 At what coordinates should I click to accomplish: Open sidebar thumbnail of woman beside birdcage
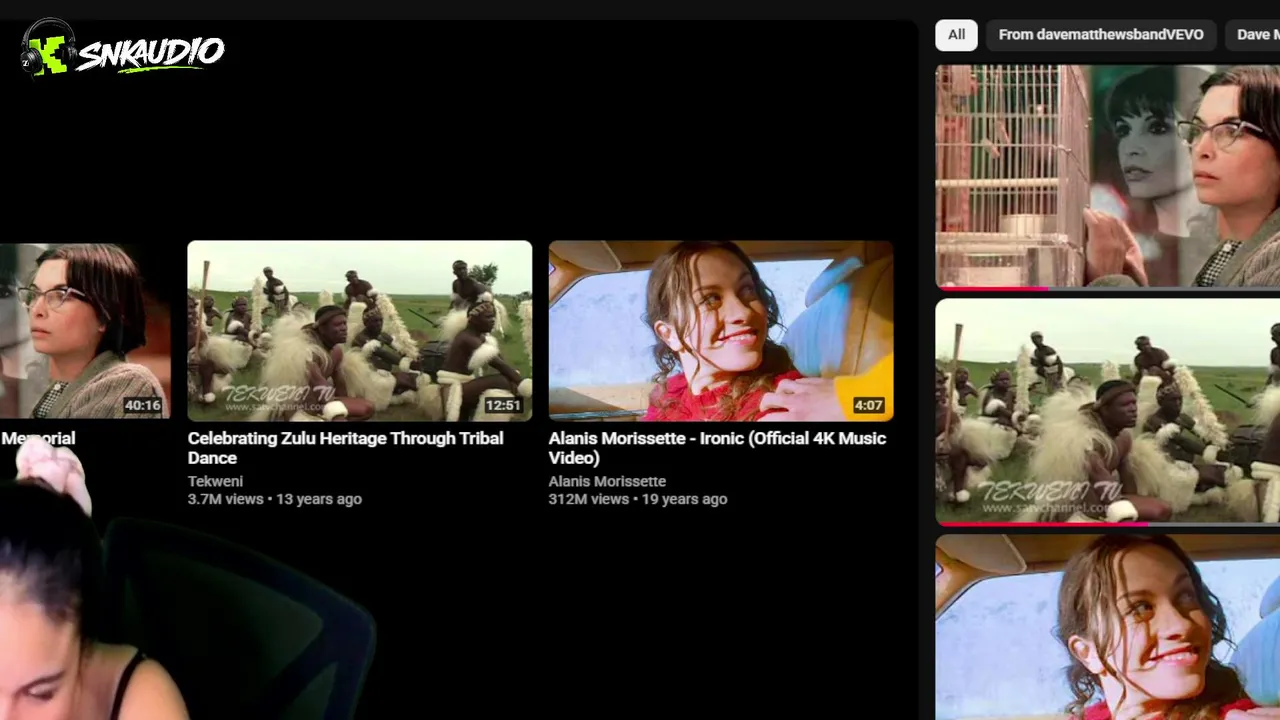pyautogui.click(x=1107, y=177)
